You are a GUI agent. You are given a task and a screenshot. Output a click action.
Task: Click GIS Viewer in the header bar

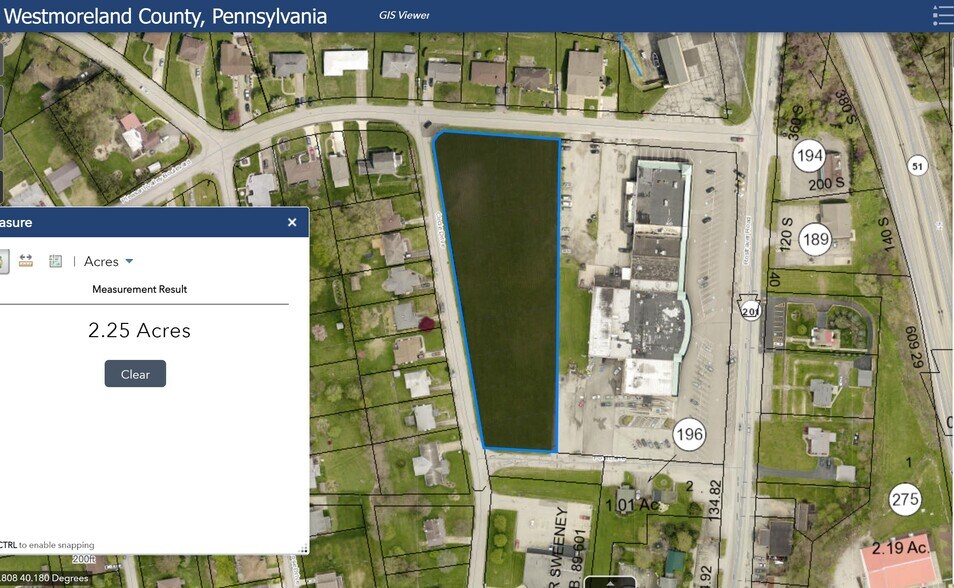[403, 15]
